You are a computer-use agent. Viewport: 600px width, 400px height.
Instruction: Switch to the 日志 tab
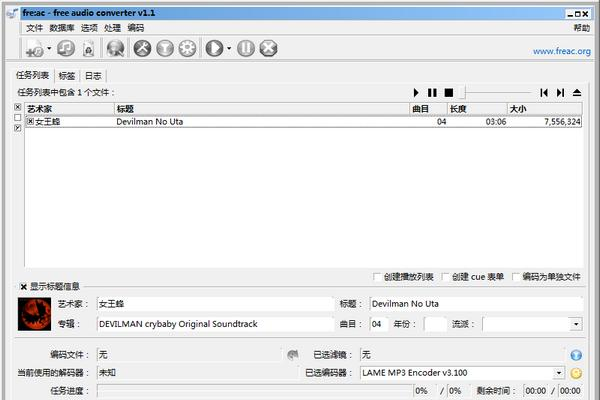point(93,76)
